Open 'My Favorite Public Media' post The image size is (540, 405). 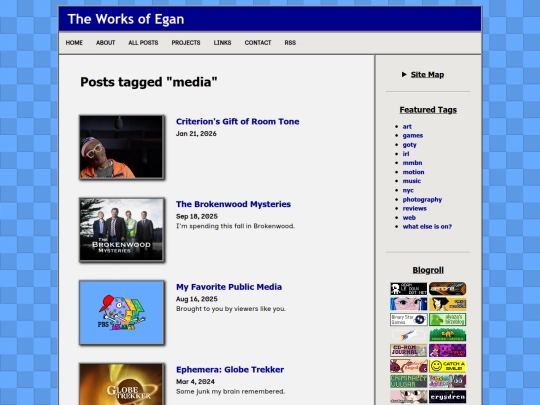[x=229, y=287]
